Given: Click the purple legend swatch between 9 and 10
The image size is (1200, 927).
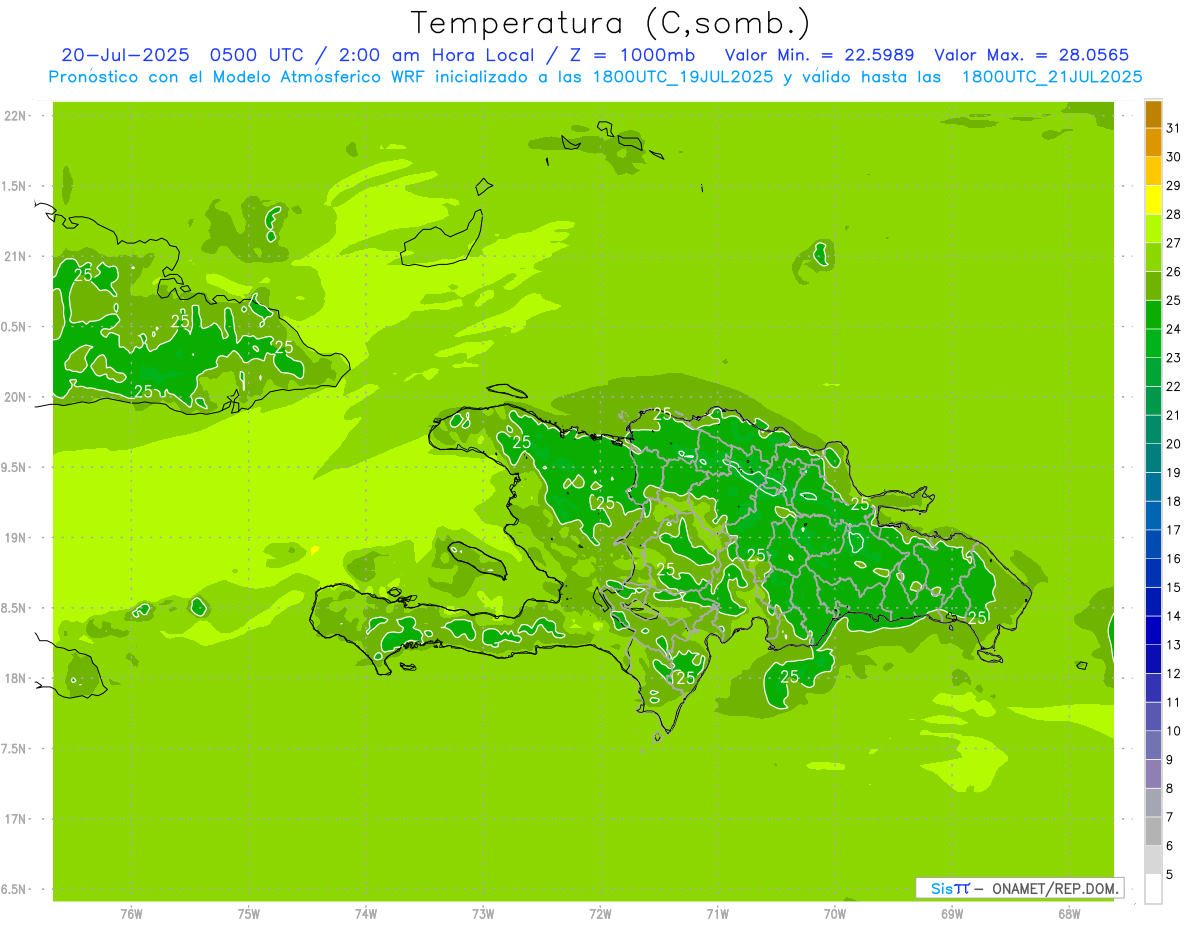Looking at the screenshot, I should (x=1153, y=745).
